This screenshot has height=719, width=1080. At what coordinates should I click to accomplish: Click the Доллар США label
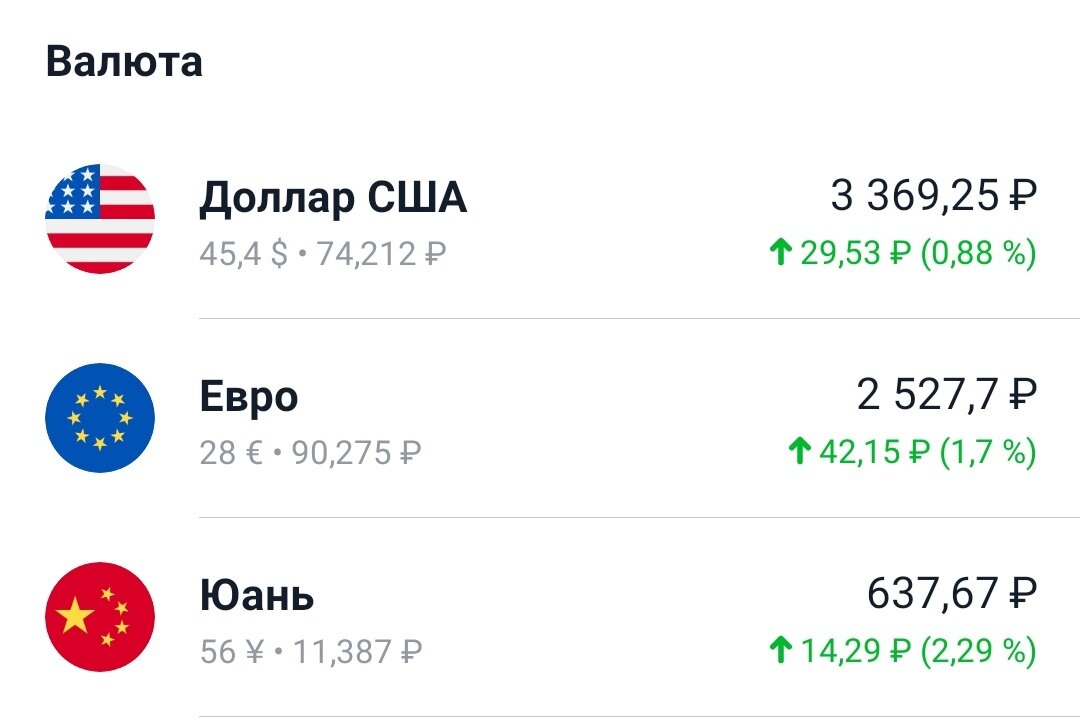point(332,195)
